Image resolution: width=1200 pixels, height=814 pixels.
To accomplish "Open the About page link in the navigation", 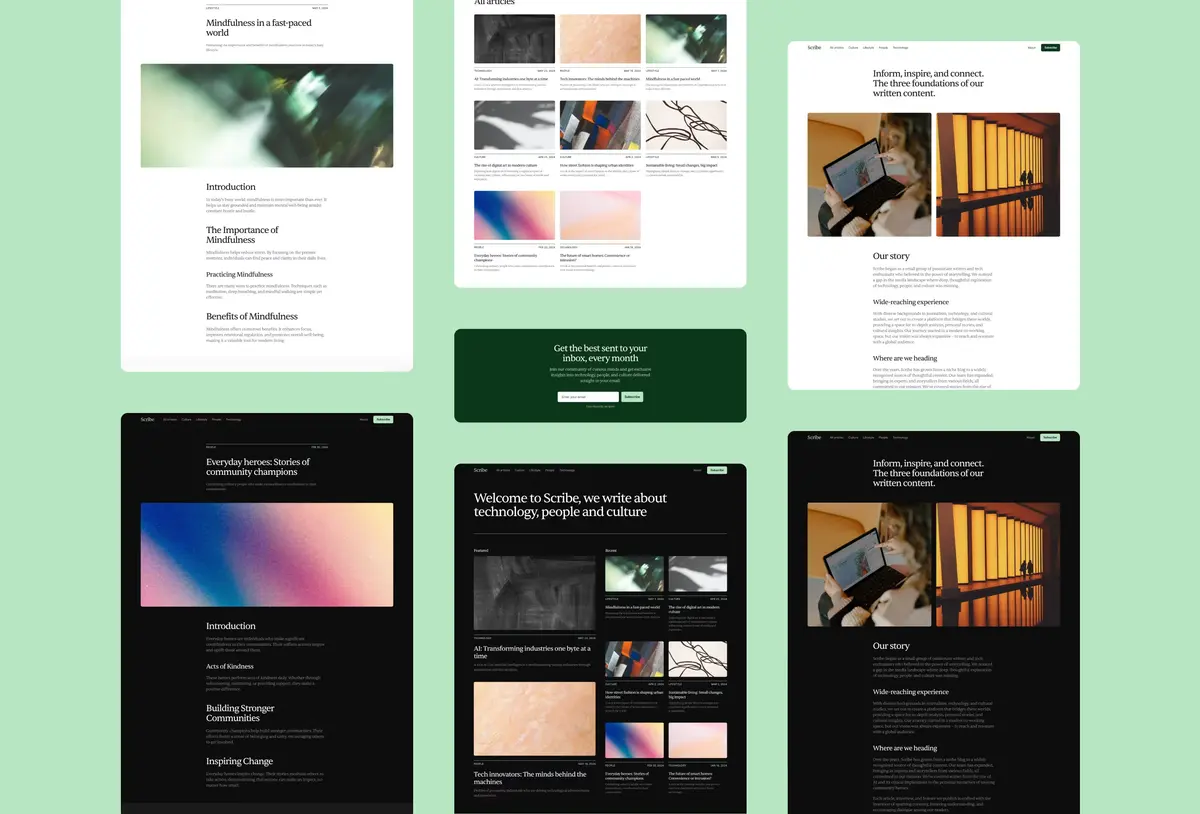I will [x=1031, y=47].
